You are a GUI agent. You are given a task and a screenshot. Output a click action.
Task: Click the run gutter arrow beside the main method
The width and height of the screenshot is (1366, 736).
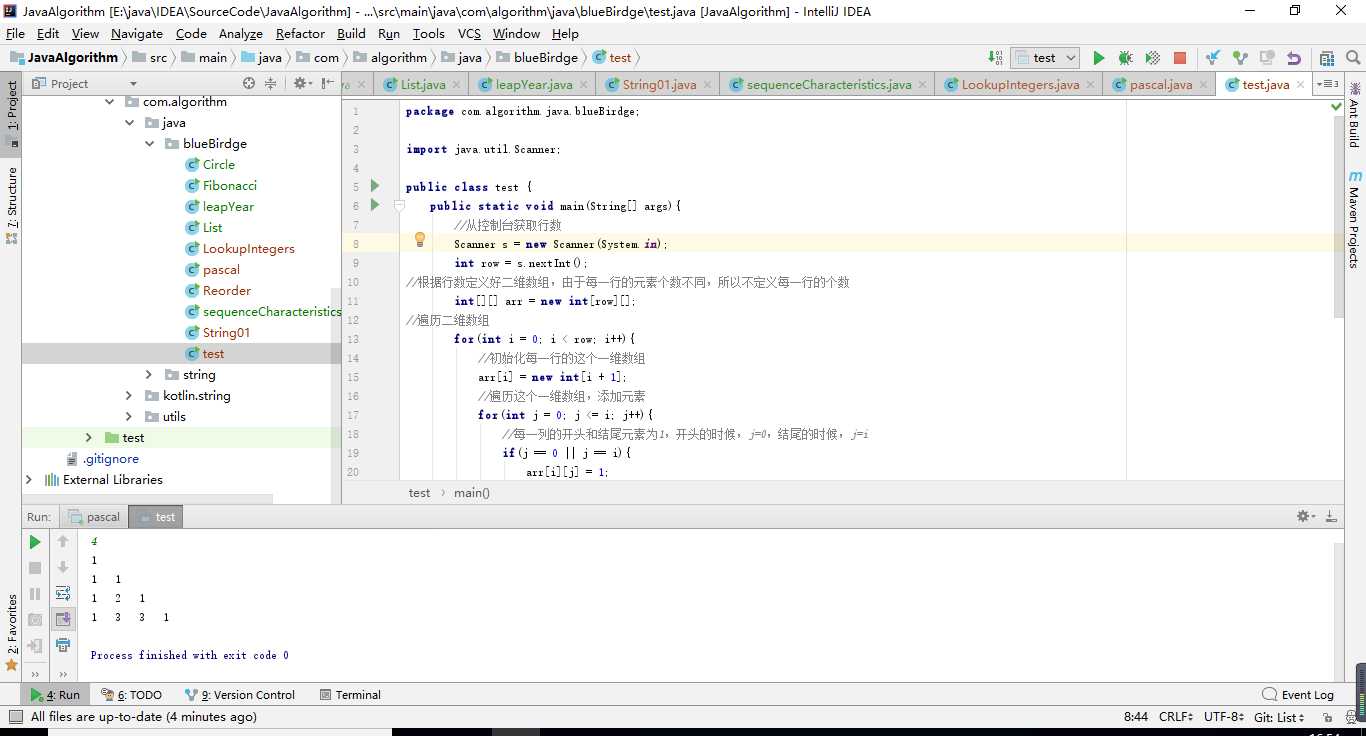tap(375, 205)
